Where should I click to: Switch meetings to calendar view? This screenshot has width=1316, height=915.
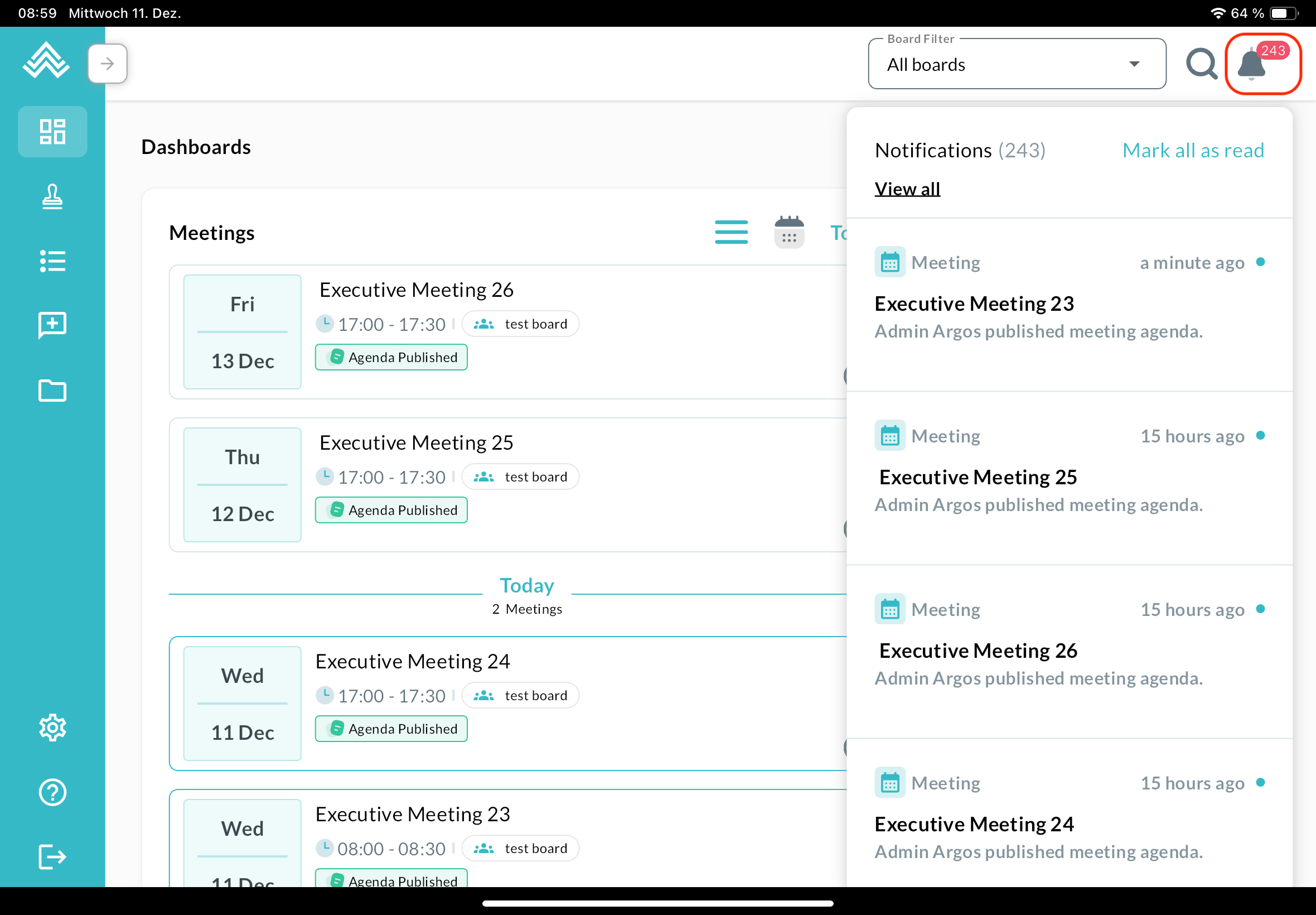coord(789,232)
